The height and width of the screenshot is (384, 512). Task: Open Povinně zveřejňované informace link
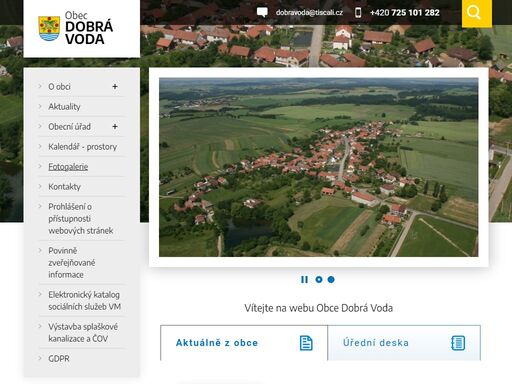coord(72,263)
